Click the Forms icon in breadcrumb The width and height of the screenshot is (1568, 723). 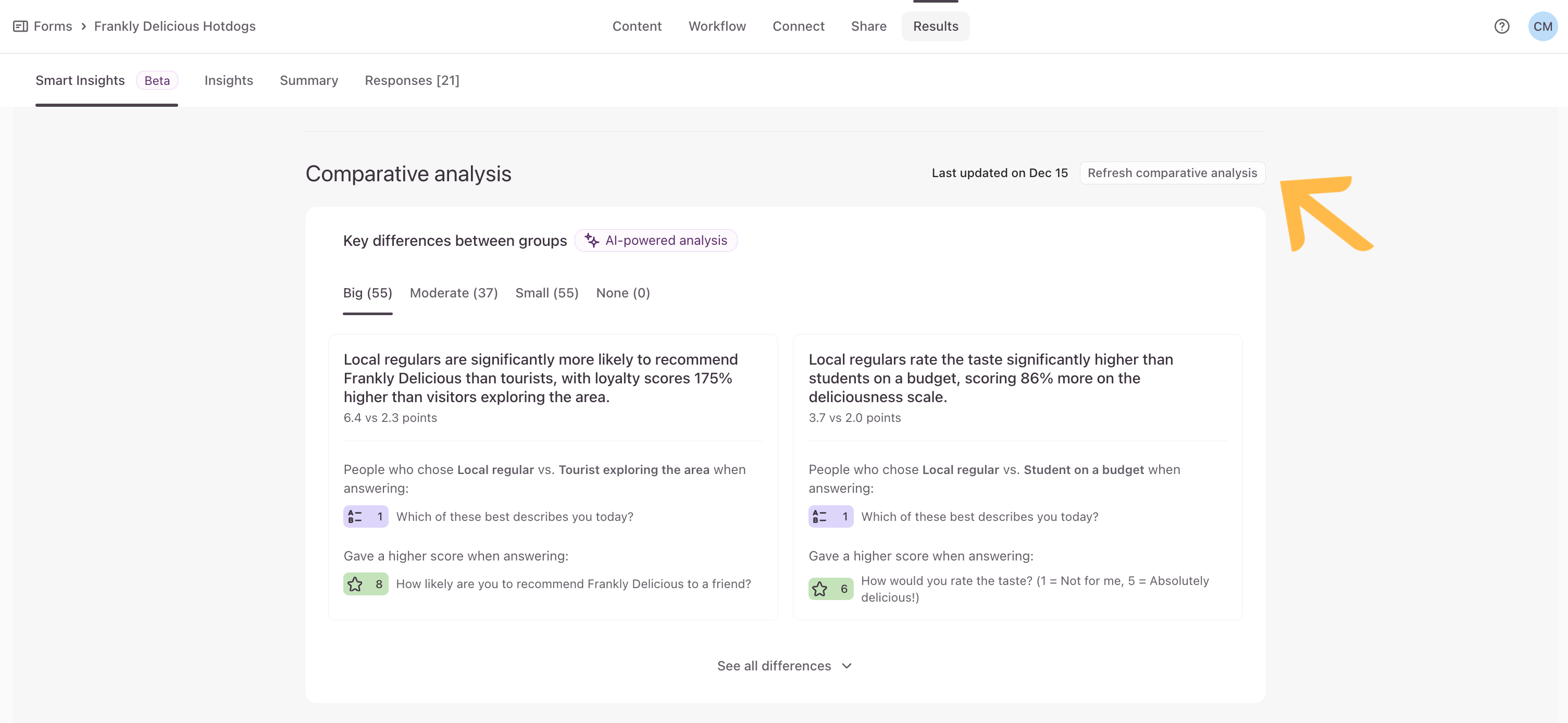(x=20, y=26)
